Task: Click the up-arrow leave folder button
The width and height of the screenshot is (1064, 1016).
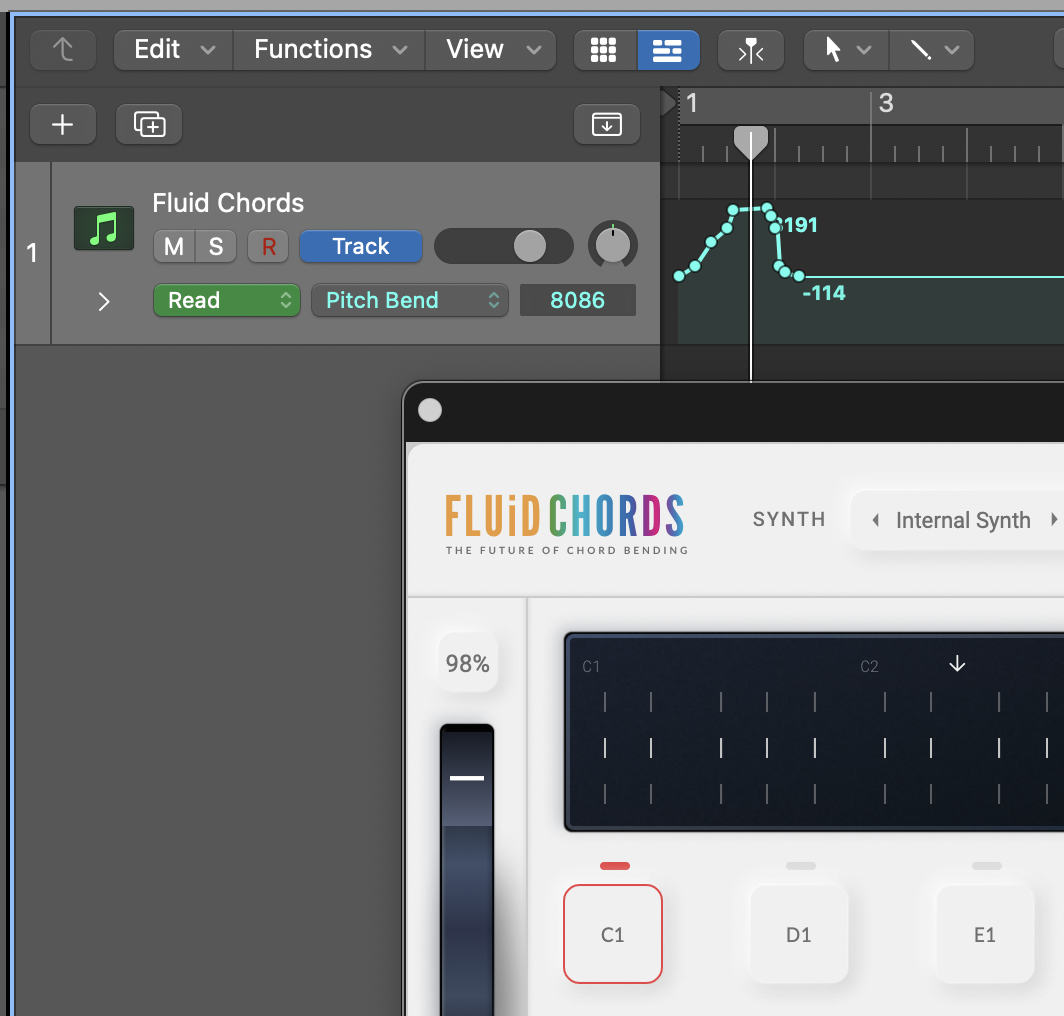Action: coord(63,50)
